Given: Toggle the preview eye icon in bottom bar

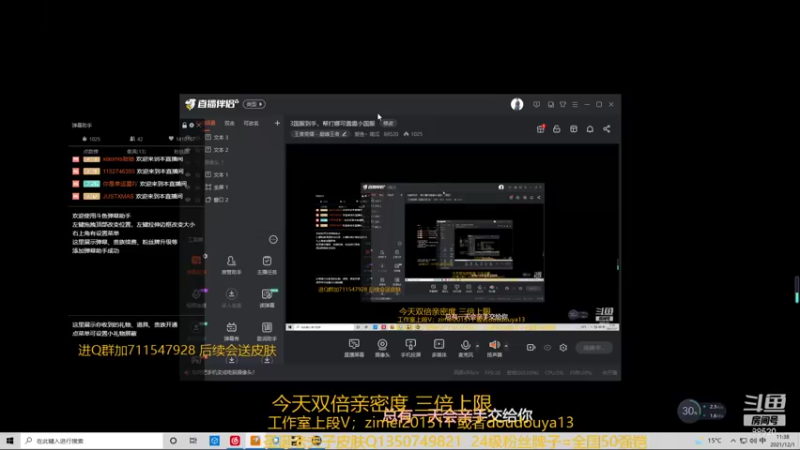Looking at the screenshot, I should pos(547,347).
